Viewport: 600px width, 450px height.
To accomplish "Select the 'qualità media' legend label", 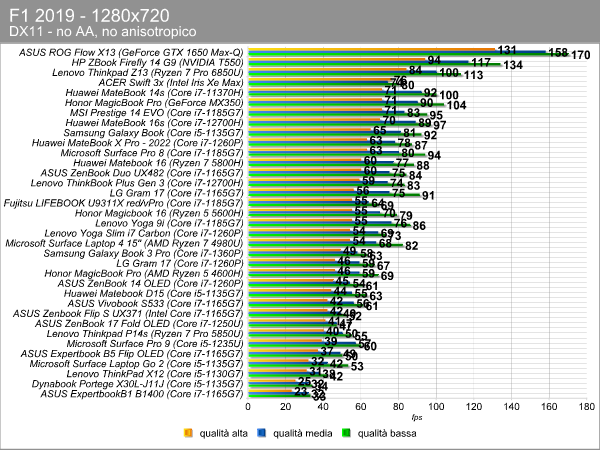I will pos(302,433).
